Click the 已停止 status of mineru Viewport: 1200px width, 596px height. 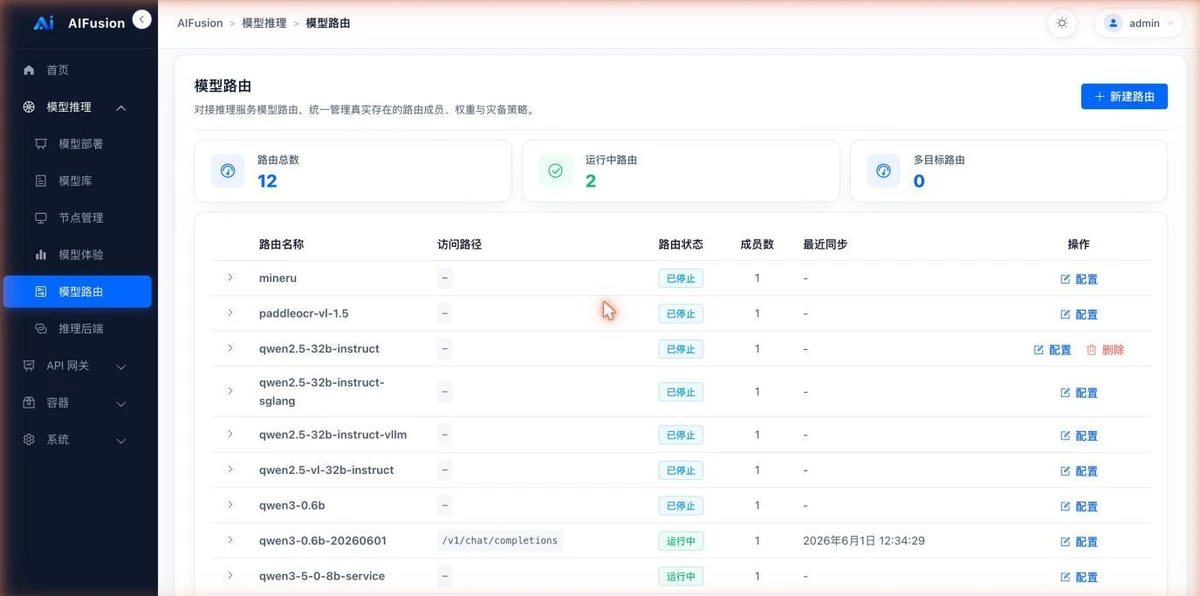tap(681, 278)
